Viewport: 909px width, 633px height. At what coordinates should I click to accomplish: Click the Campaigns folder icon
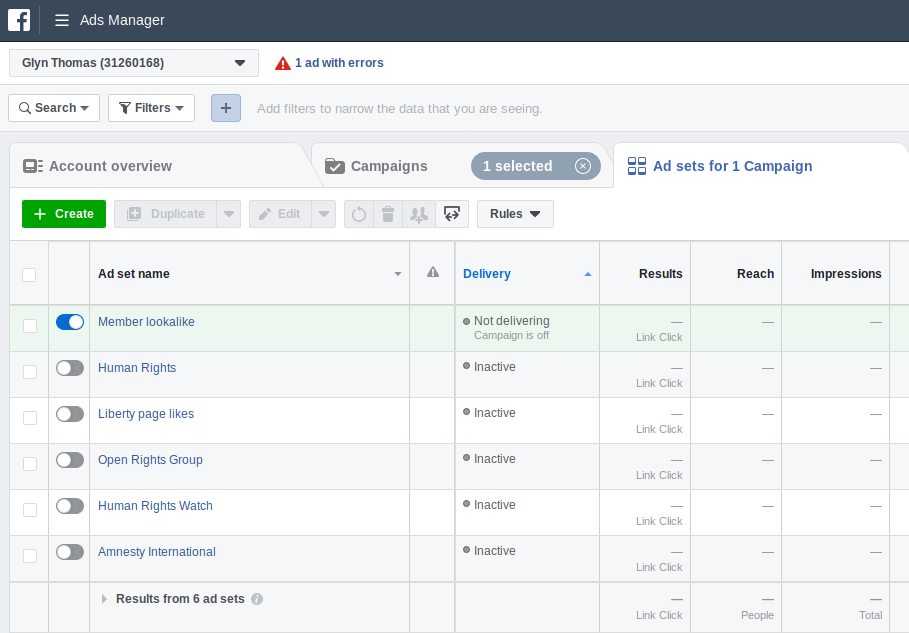tap(334, 166)
